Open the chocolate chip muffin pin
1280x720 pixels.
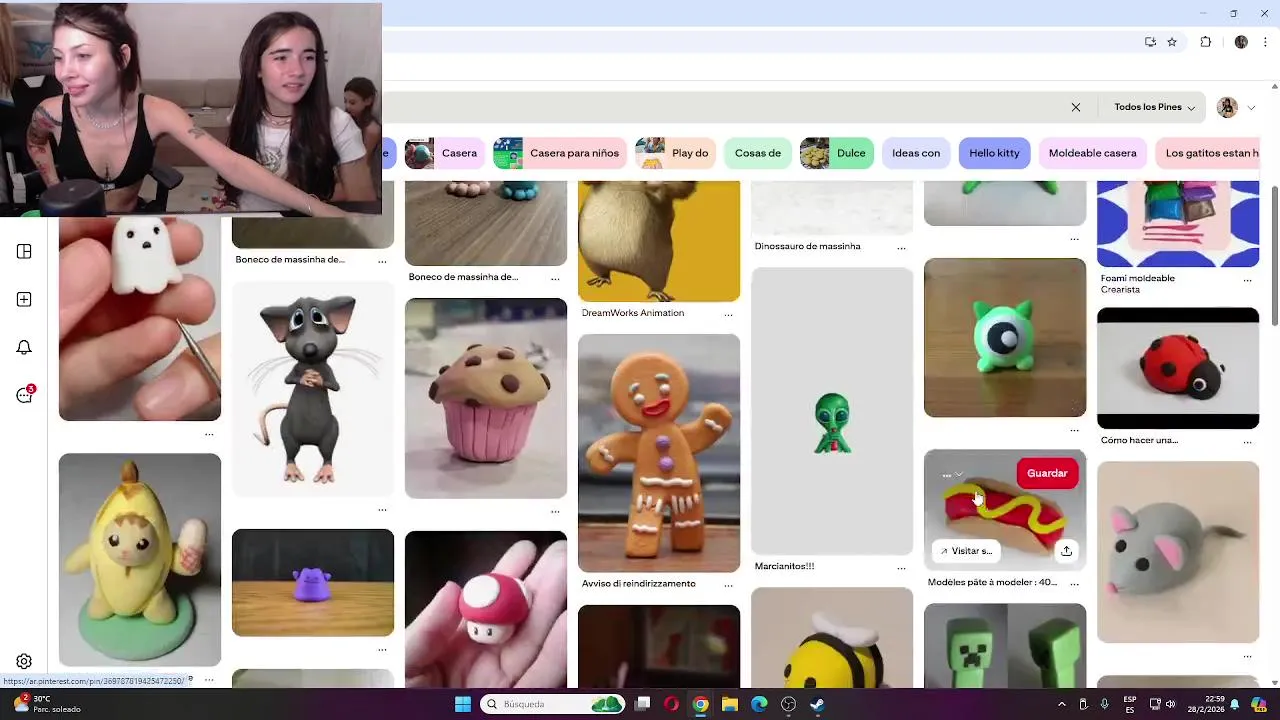(486, 398)
